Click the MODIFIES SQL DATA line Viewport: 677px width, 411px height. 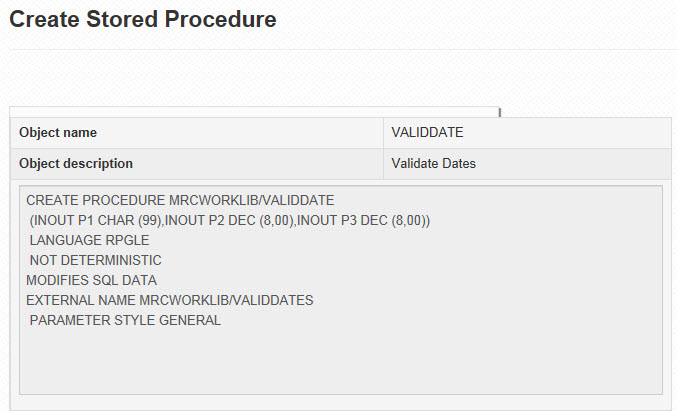[x=92, y=280]
